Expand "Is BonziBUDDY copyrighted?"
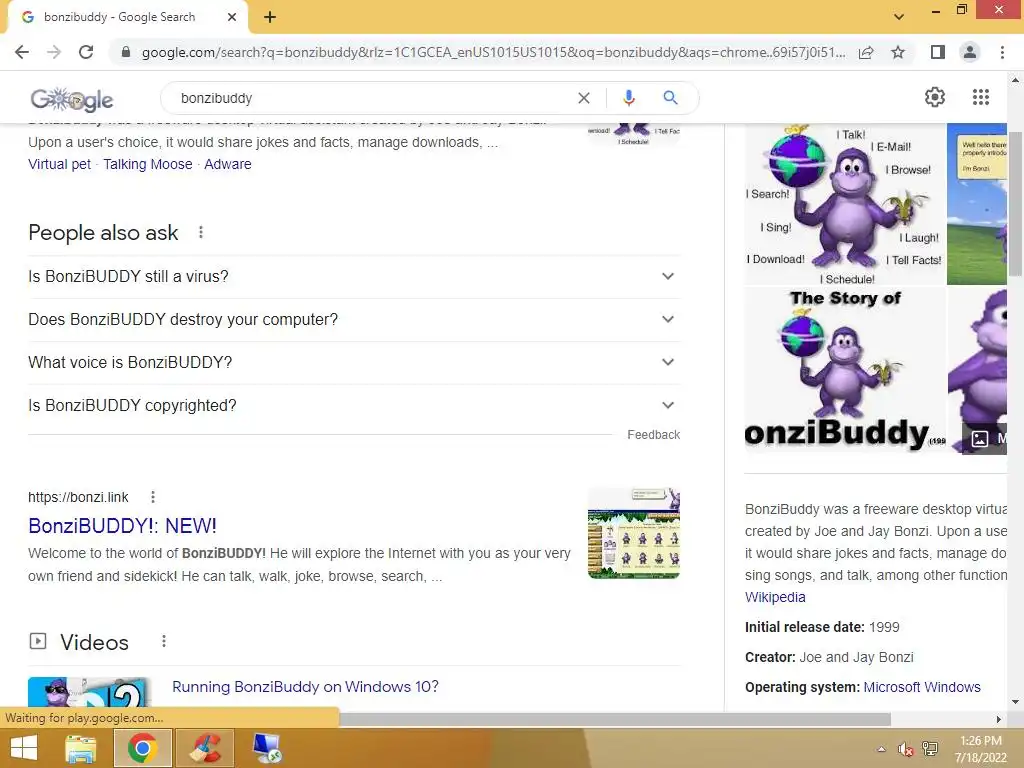1024x768 pixels. point(354,406)
